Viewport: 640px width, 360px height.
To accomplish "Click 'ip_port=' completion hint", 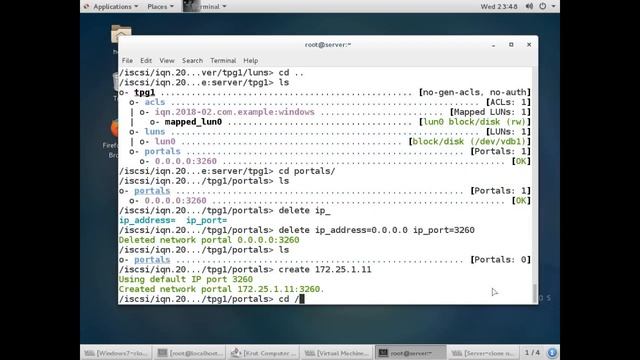I will 207,220.
